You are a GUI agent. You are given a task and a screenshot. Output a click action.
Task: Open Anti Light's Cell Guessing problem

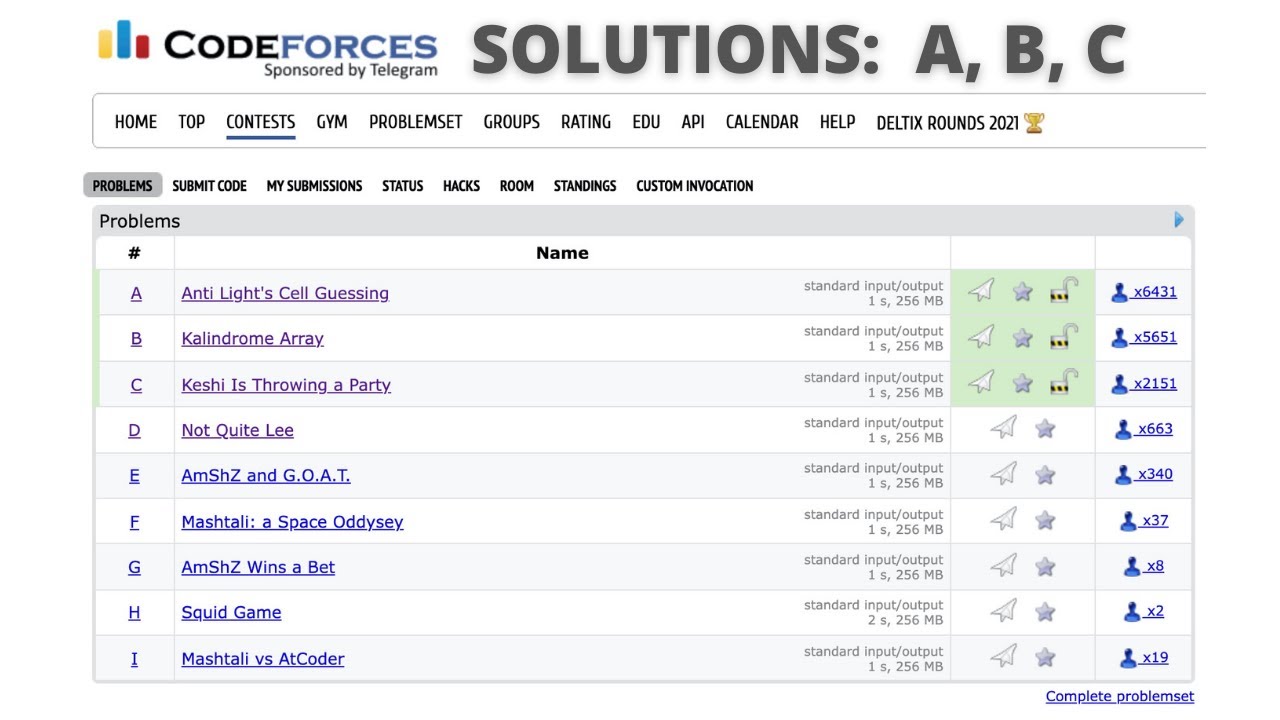pyautogui.click(x=285, y=293)
